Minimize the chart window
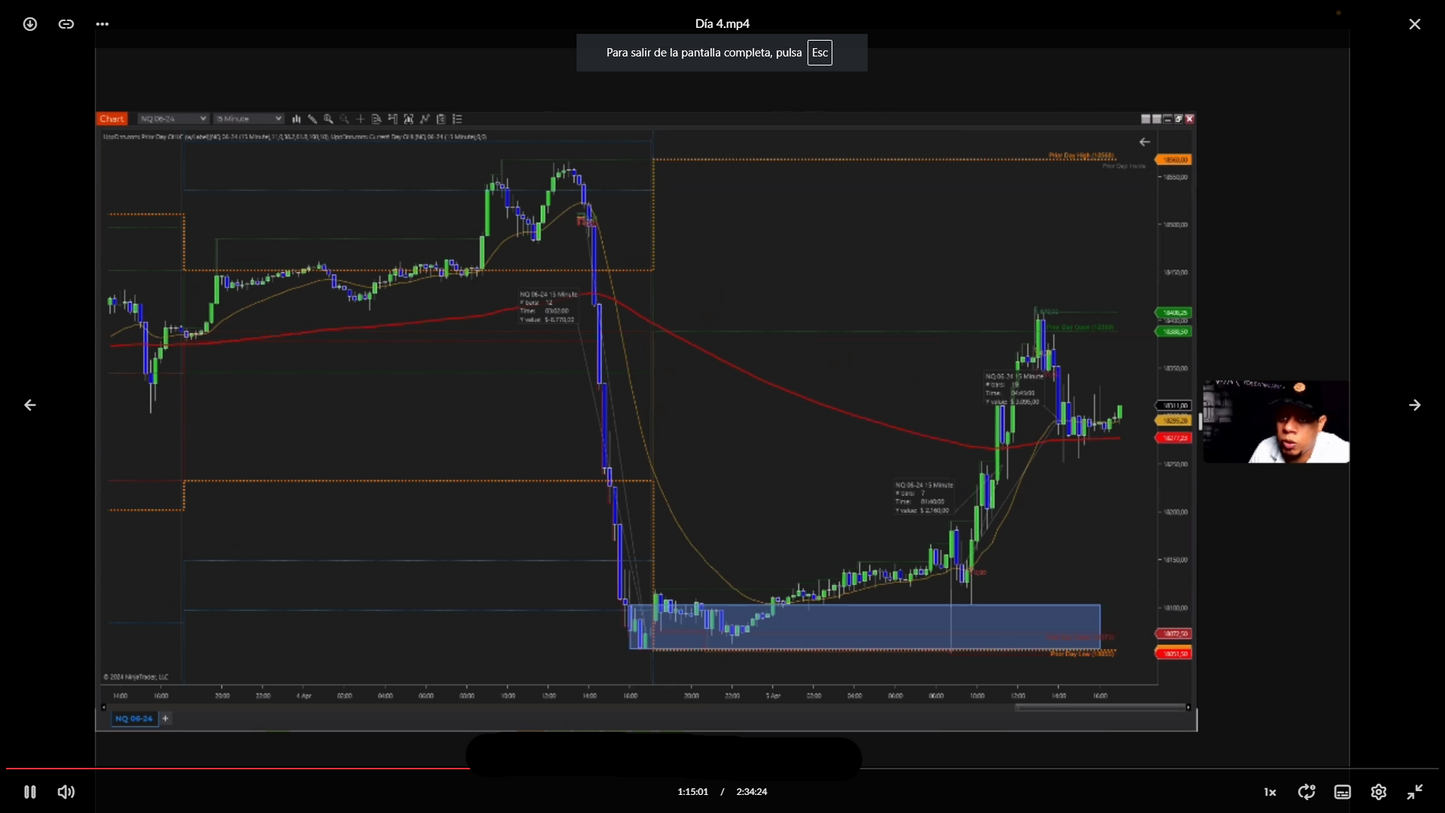 click(x=1168, y=119)
